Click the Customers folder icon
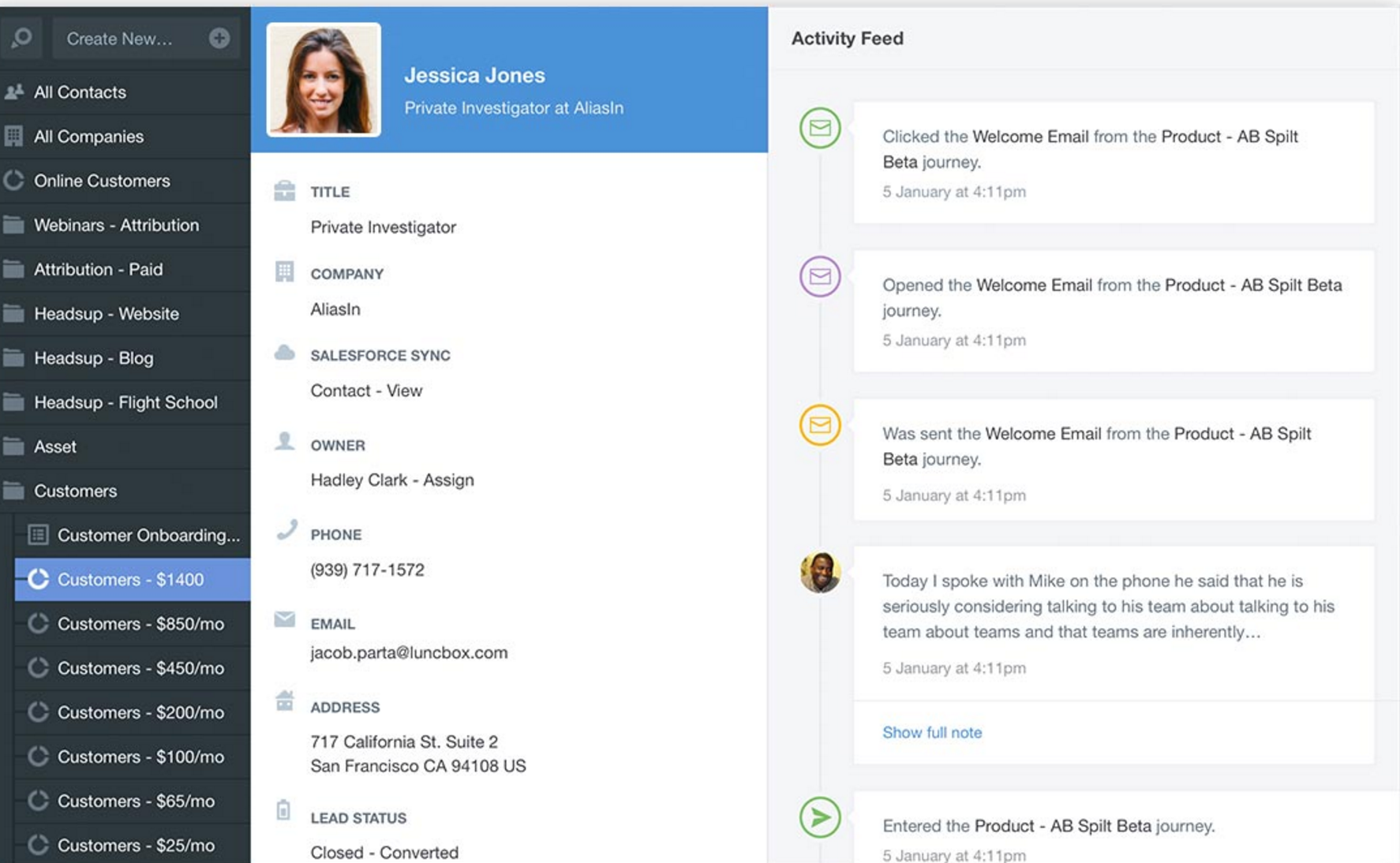 [13, 491]
